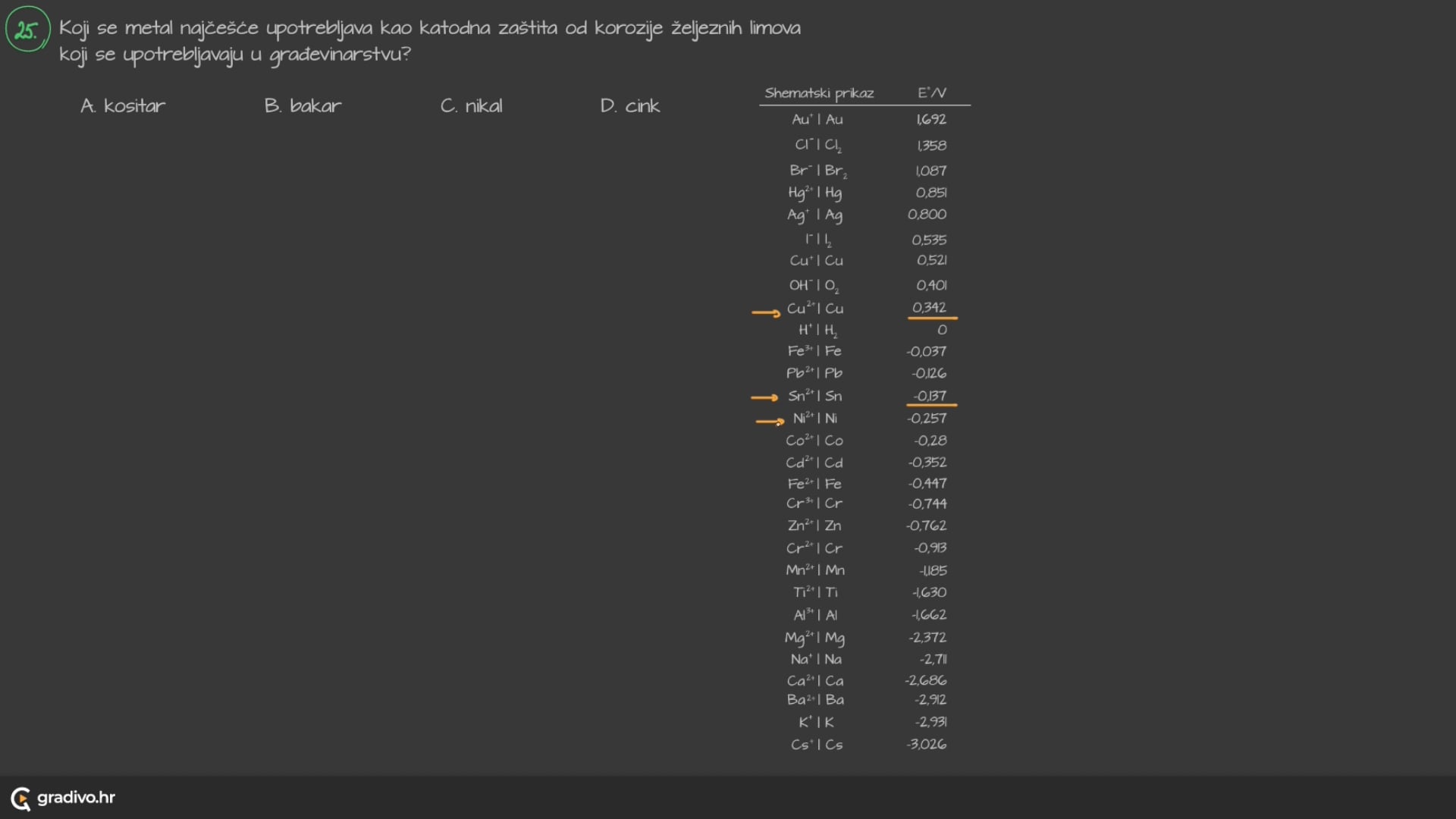Click the underlined value 0,342
1456x819 pixels.
(930, 308)
